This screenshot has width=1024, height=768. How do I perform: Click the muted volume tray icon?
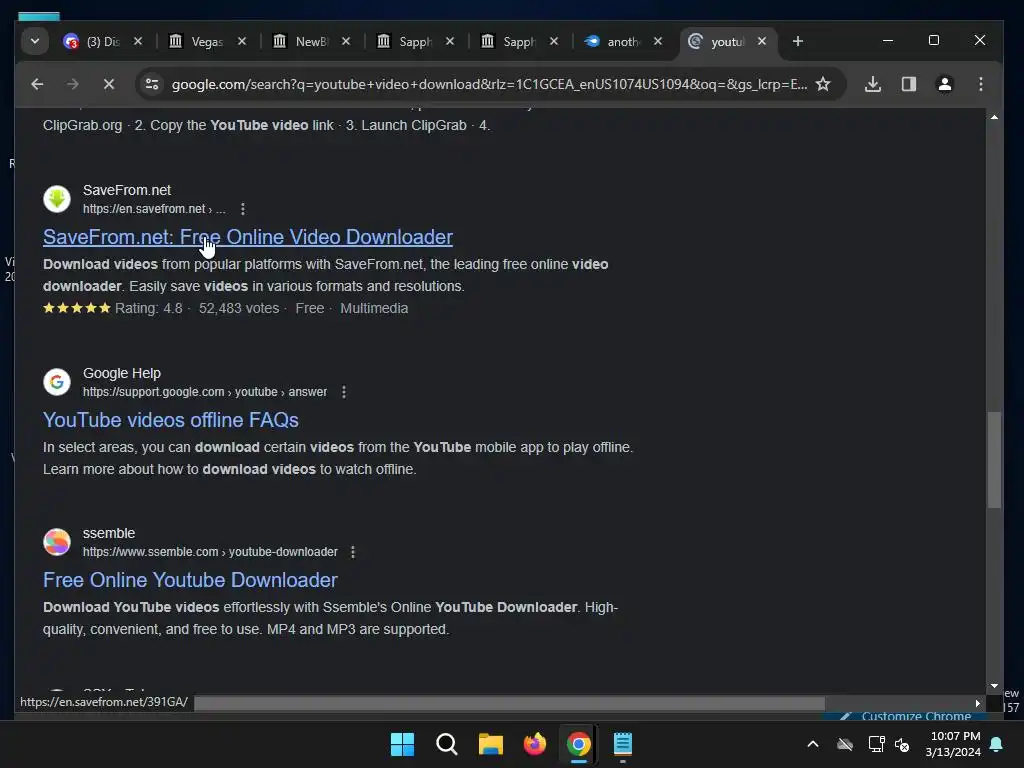click(902, 744)
